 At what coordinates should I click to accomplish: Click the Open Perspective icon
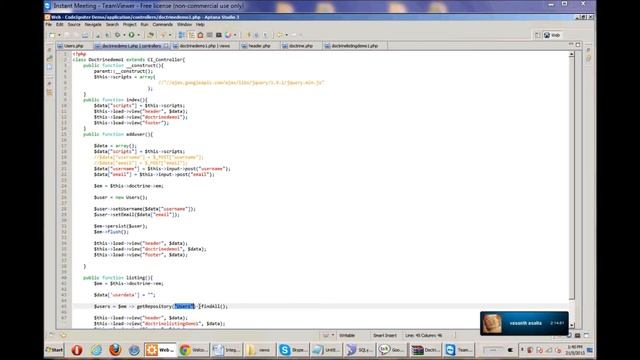[538, 35]
